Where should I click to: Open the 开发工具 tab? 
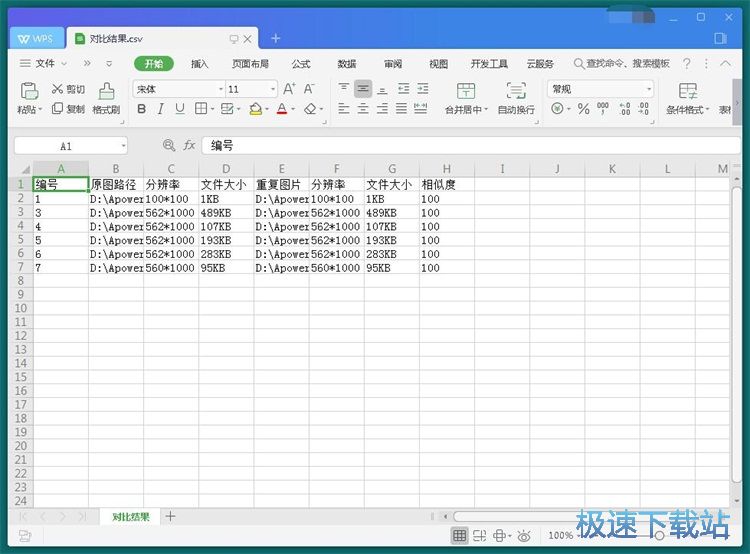pyautogui.click(x=489, y=64)
